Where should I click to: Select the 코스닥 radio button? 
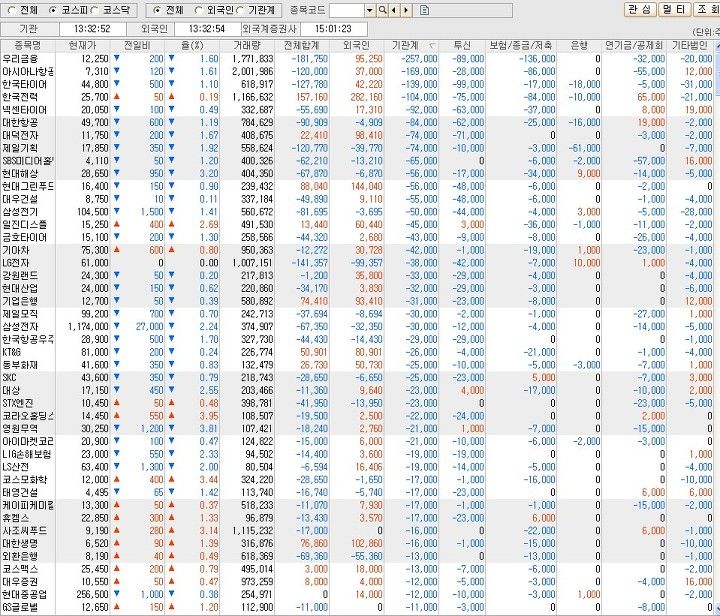pos(95,10)
